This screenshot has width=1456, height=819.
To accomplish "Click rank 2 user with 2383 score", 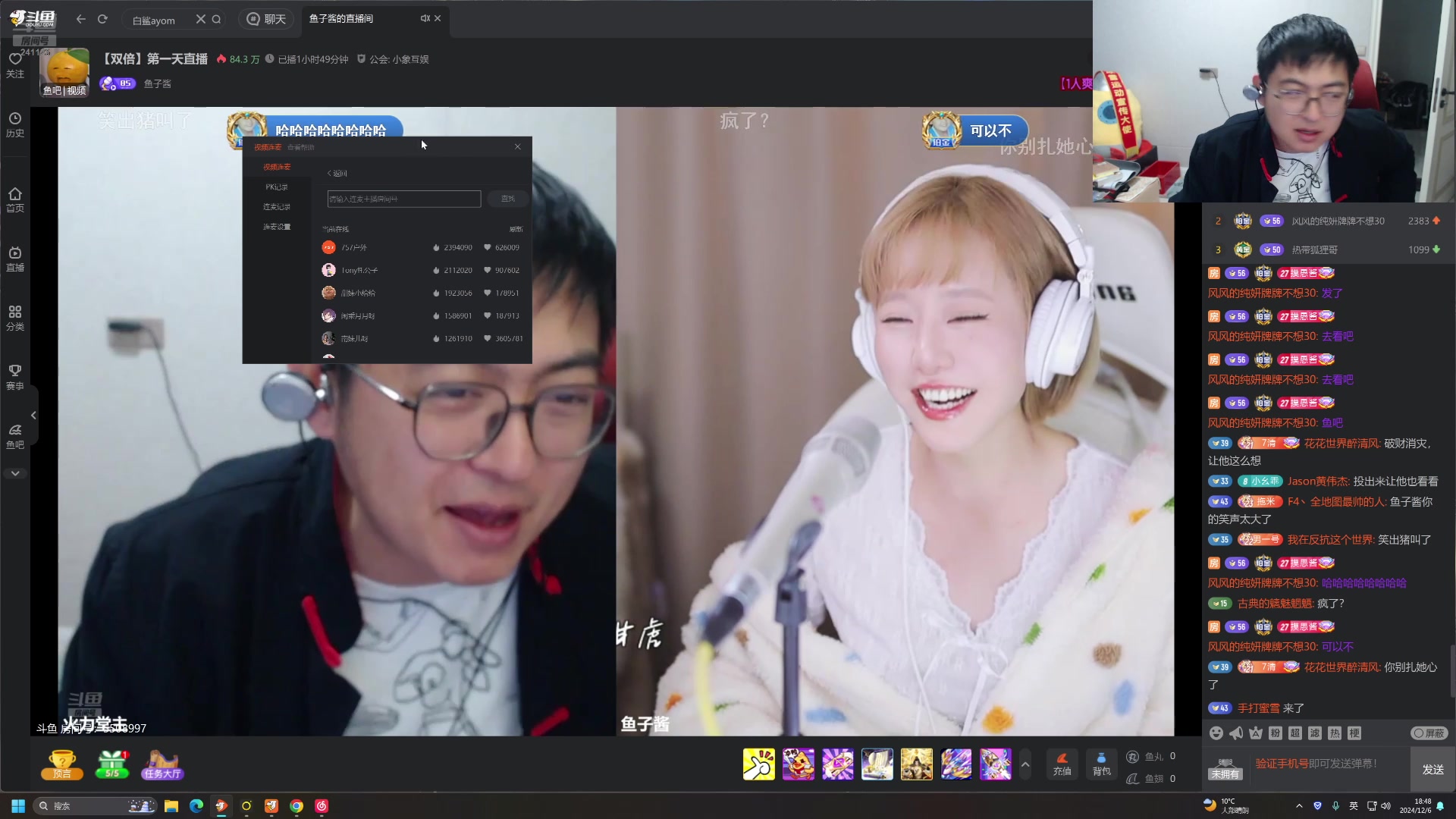I will (1329, 221).
